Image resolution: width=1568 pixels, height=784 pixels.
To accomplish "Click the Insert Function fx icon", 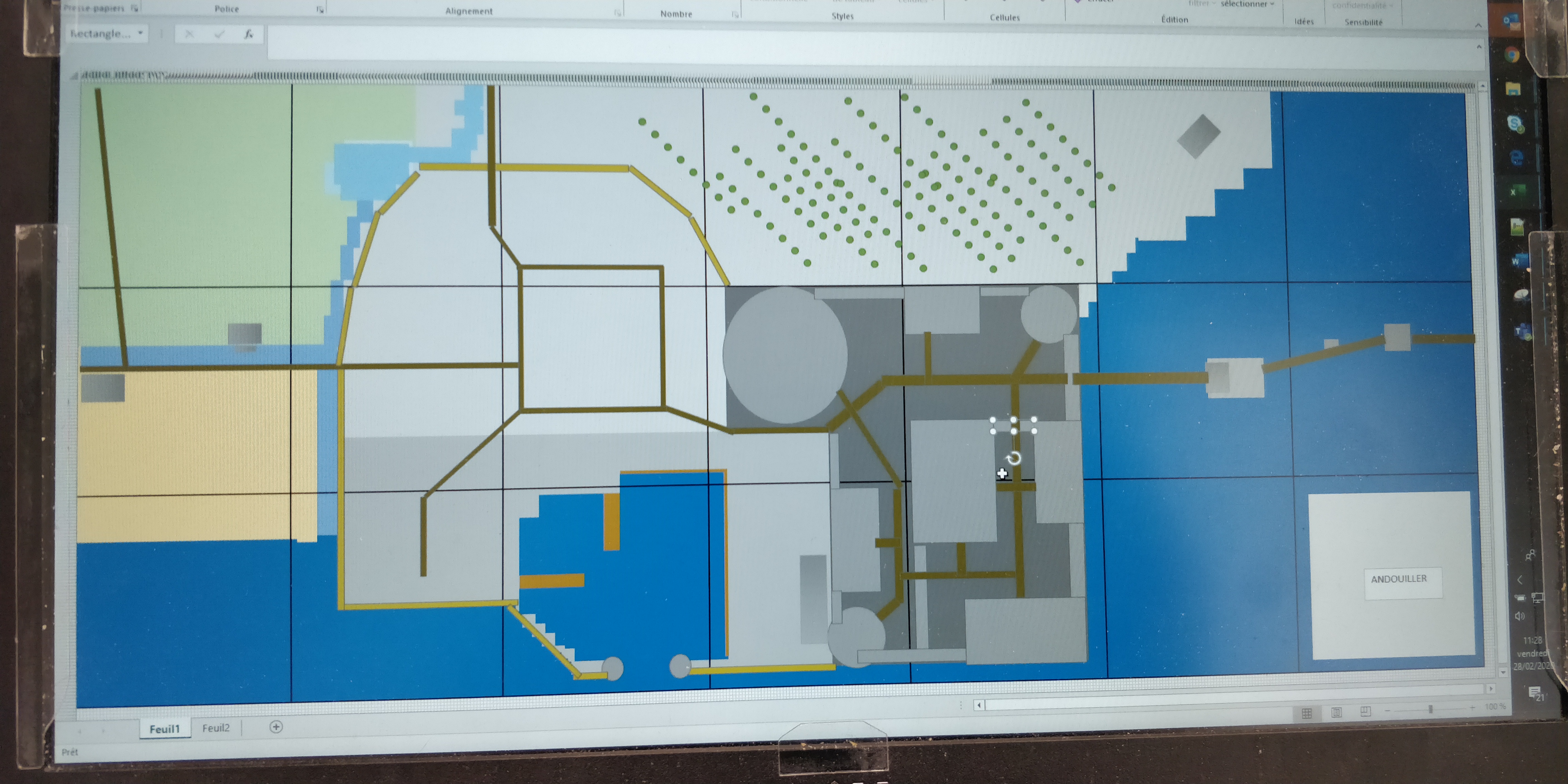I will [x=248, y=34].
